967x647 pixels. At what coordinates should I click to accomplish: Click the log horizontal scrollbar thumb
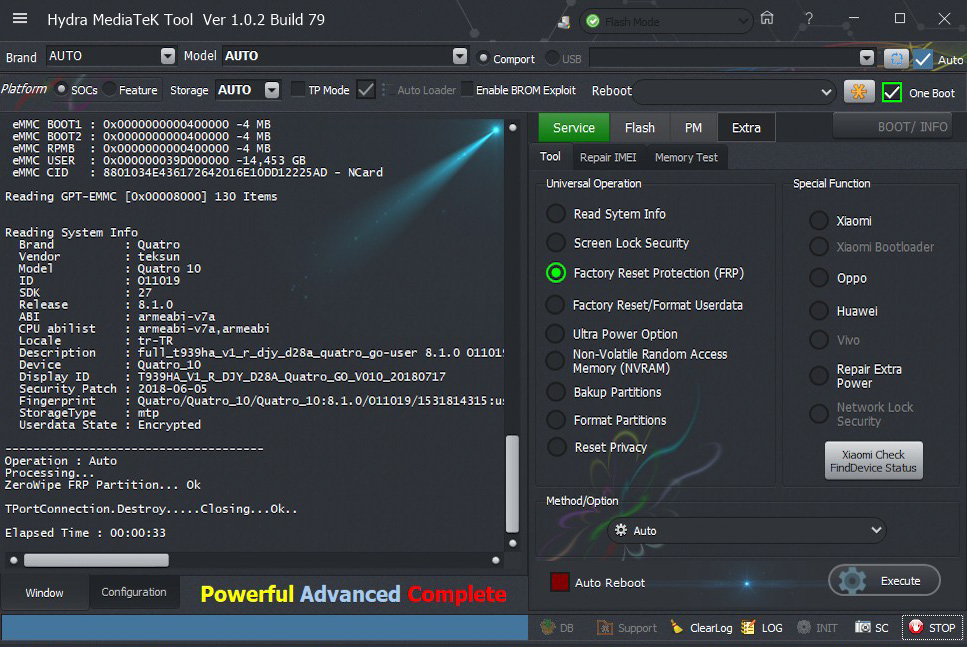pyautogui.click(x=96, y=559)
